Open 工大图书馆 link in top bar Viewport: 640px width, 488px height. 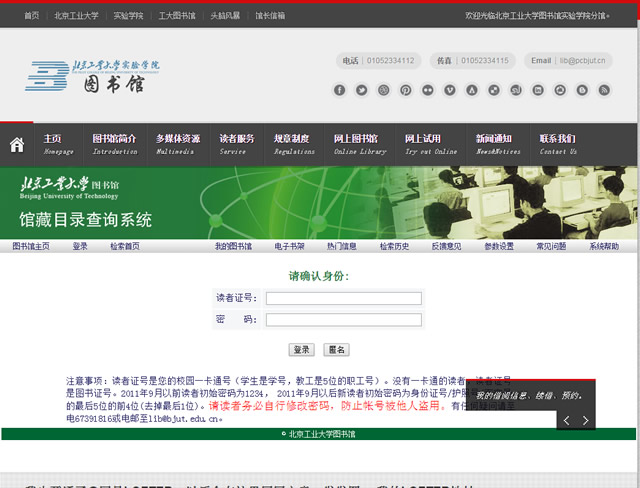tap(177, 16)
